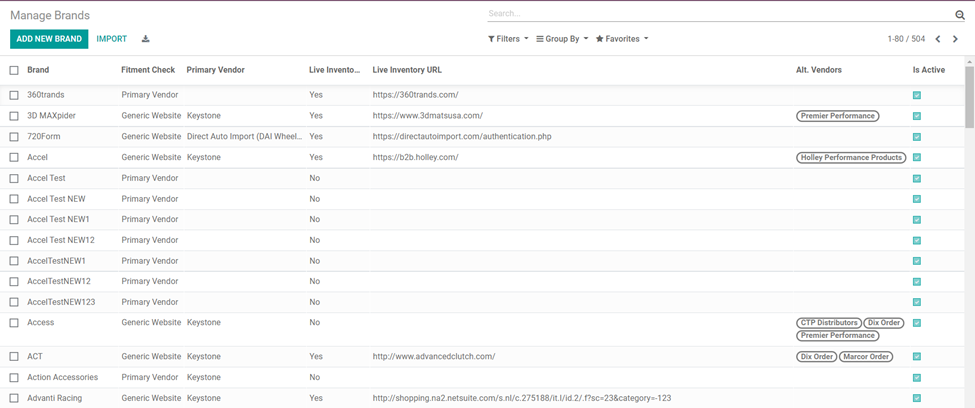Open the AccelTestNEW123 brand
Screen dimensions: 975x408
(61, 302)
